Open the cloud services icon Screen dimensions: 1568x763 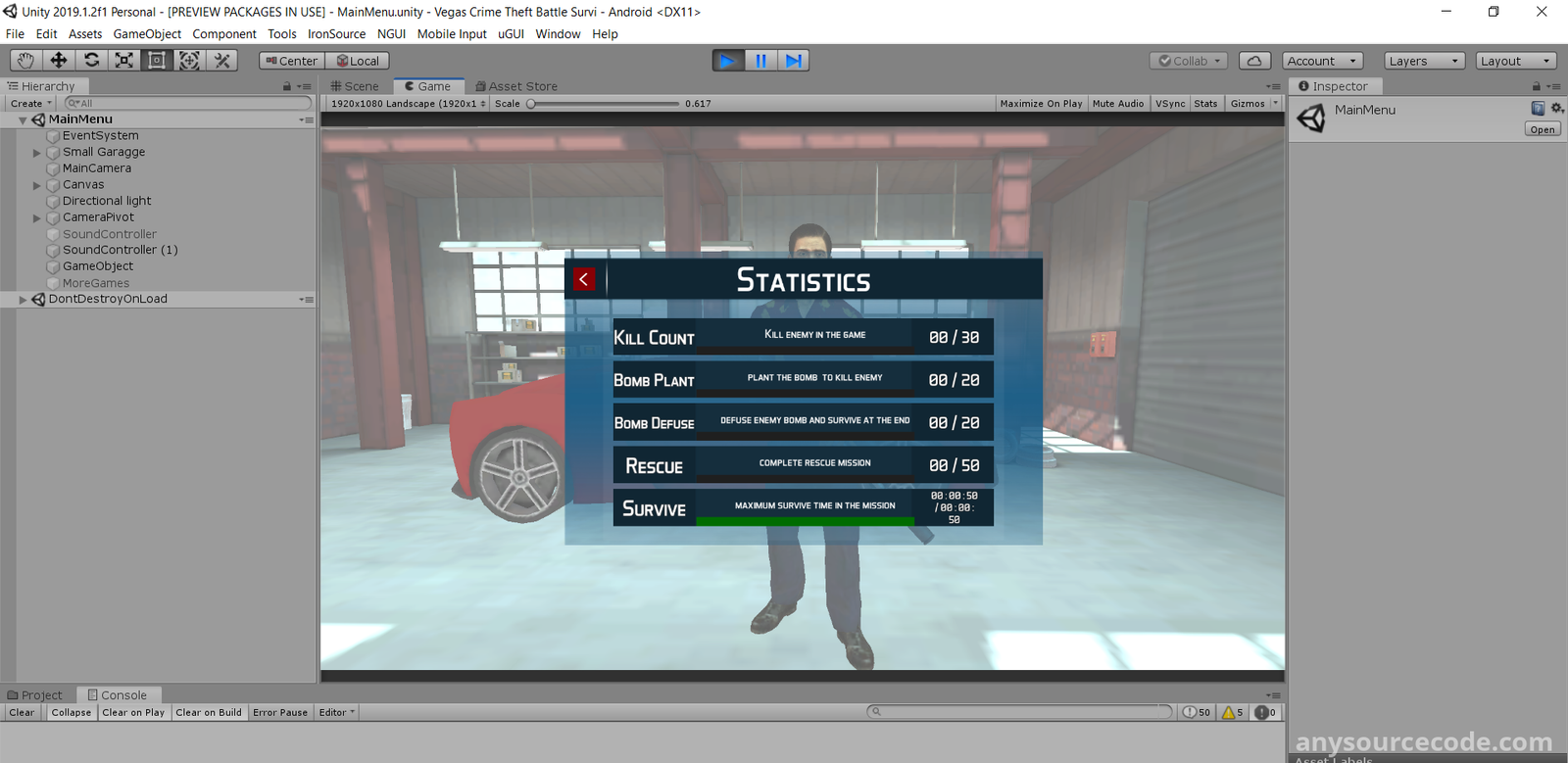1254,61
